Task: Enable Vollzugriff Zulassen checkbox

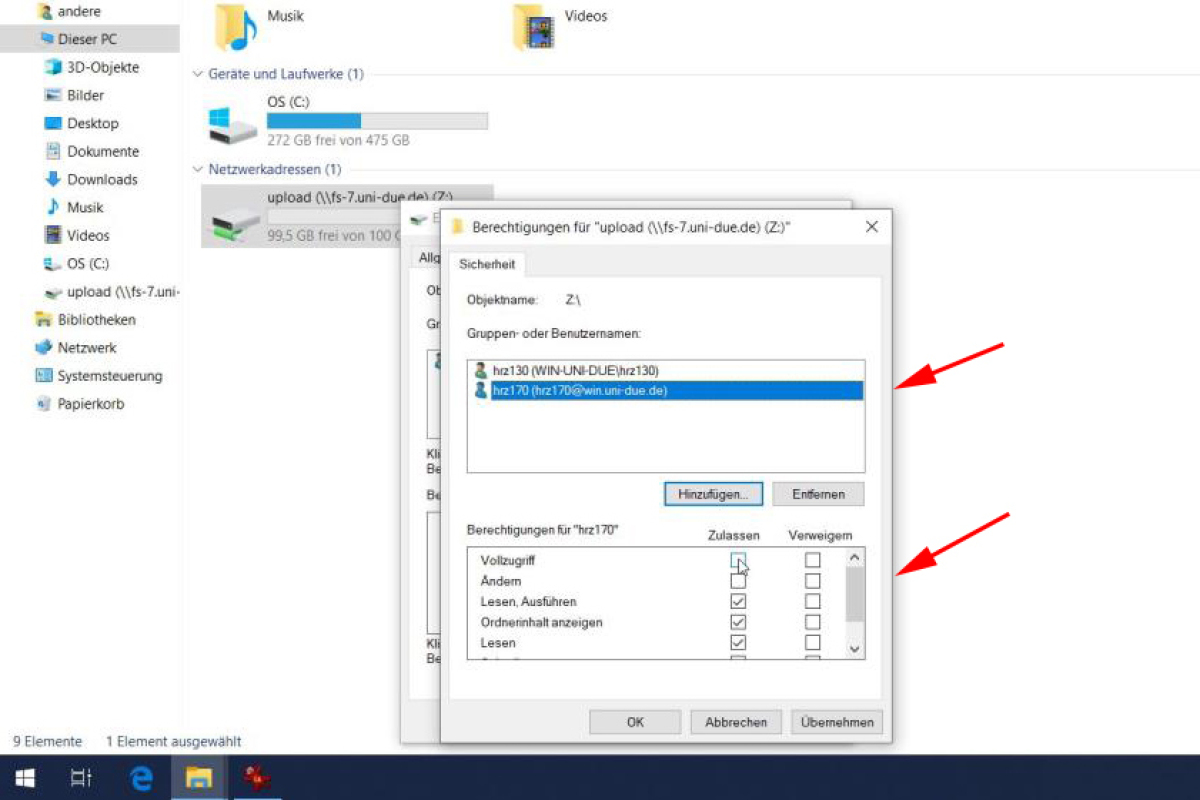Action: click(x=738, y=560)
